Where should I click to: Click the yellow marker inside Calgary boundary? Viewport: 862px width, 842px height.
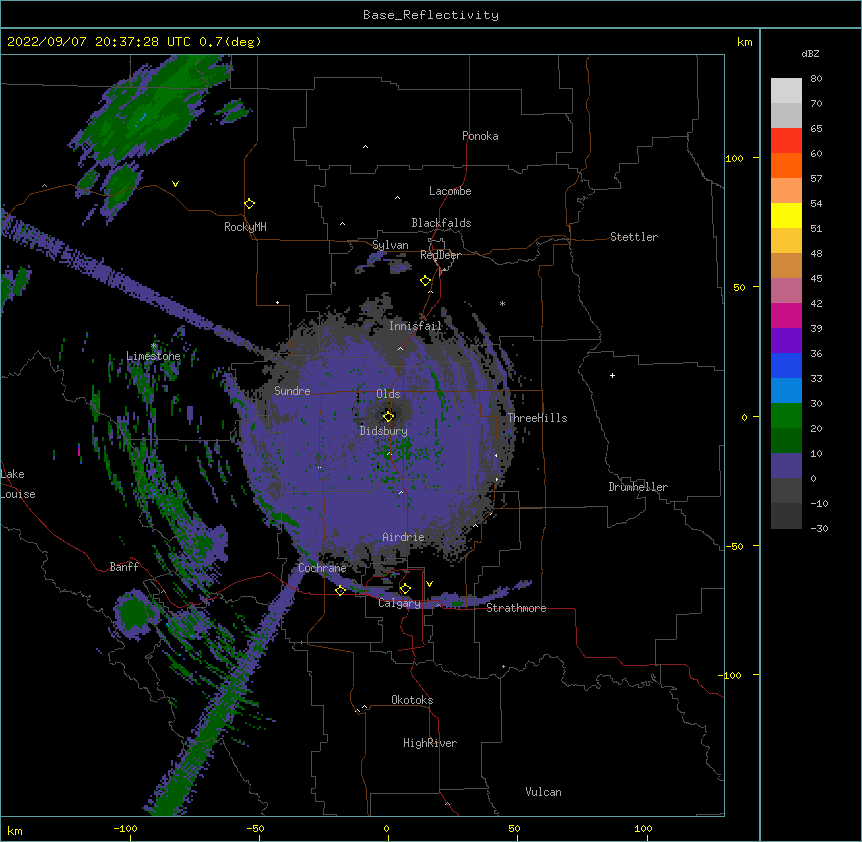[x=405, y=589]
